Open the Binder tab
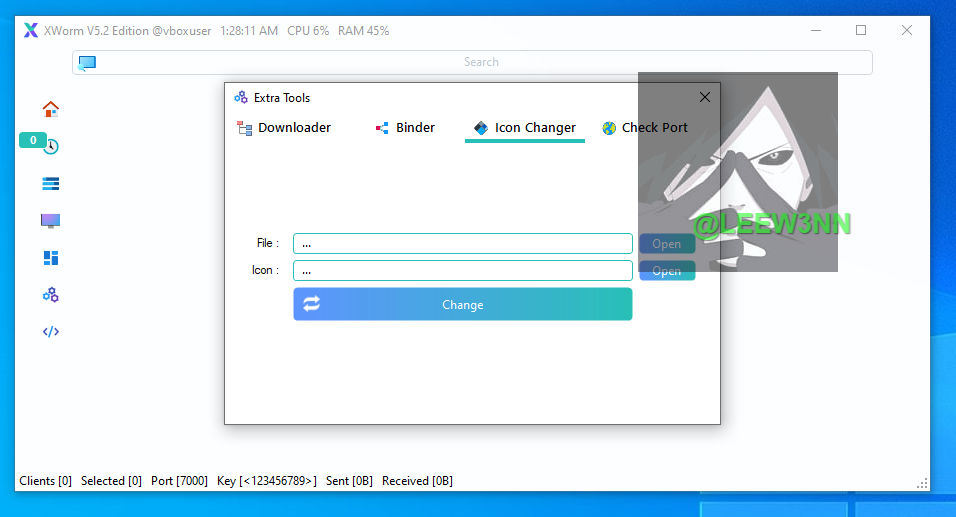The image size is (956, 517). point(405,128)
